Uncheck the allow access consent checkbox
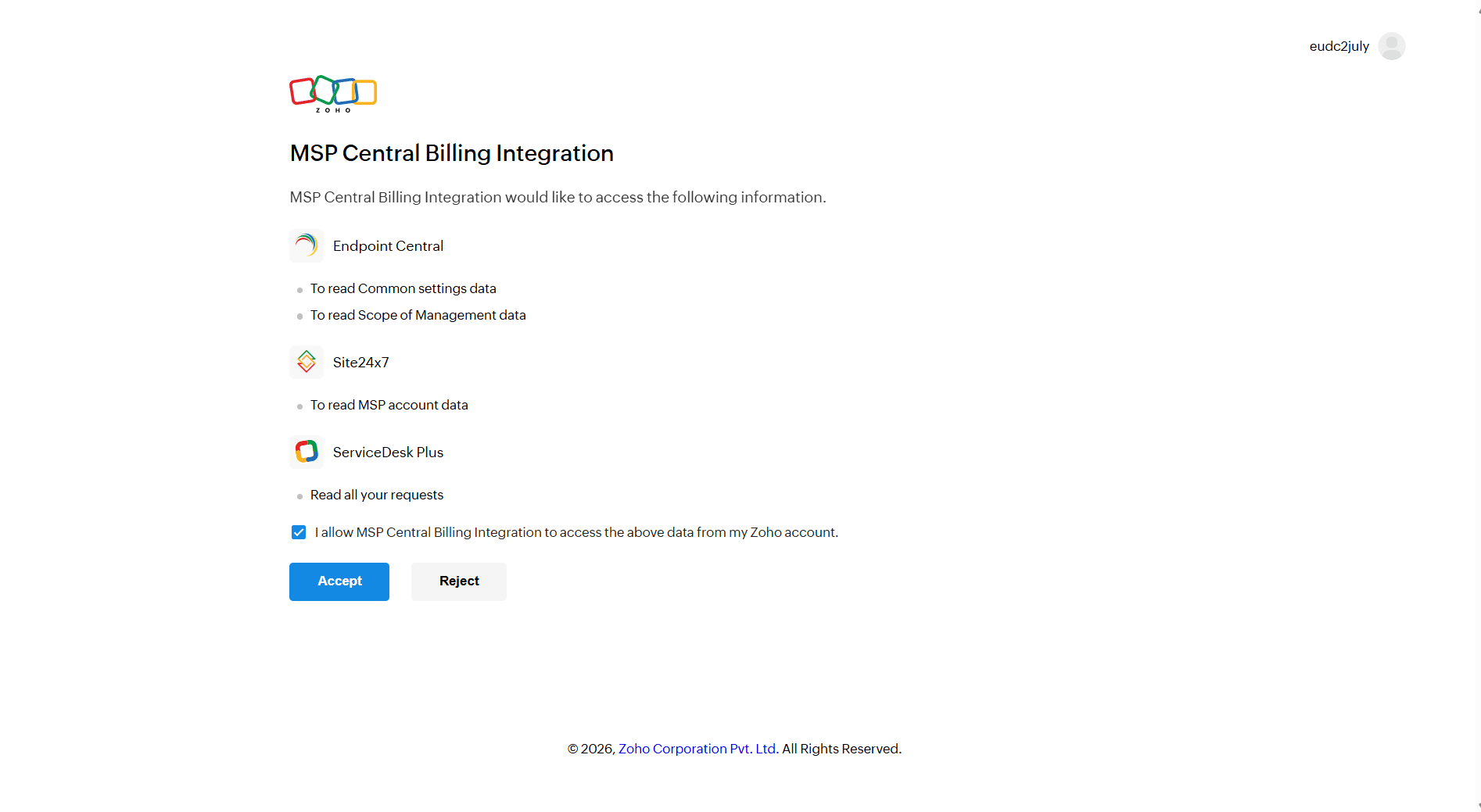This screenshot has width=1481, height=812. [299, 532]
